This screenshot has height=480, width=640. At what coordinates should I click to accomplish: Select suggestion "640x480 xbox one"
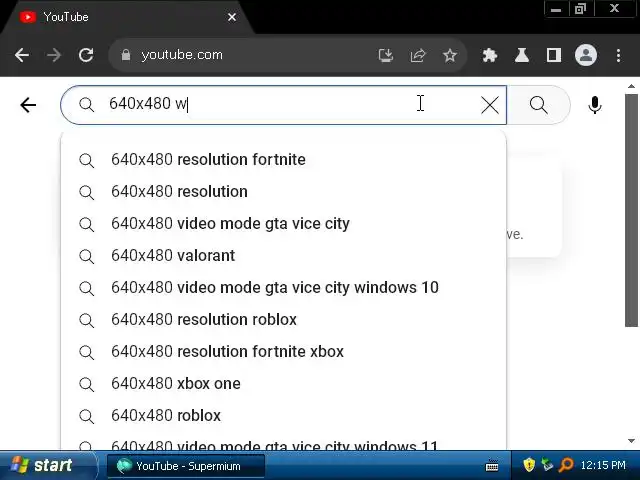tap(283, 384)
